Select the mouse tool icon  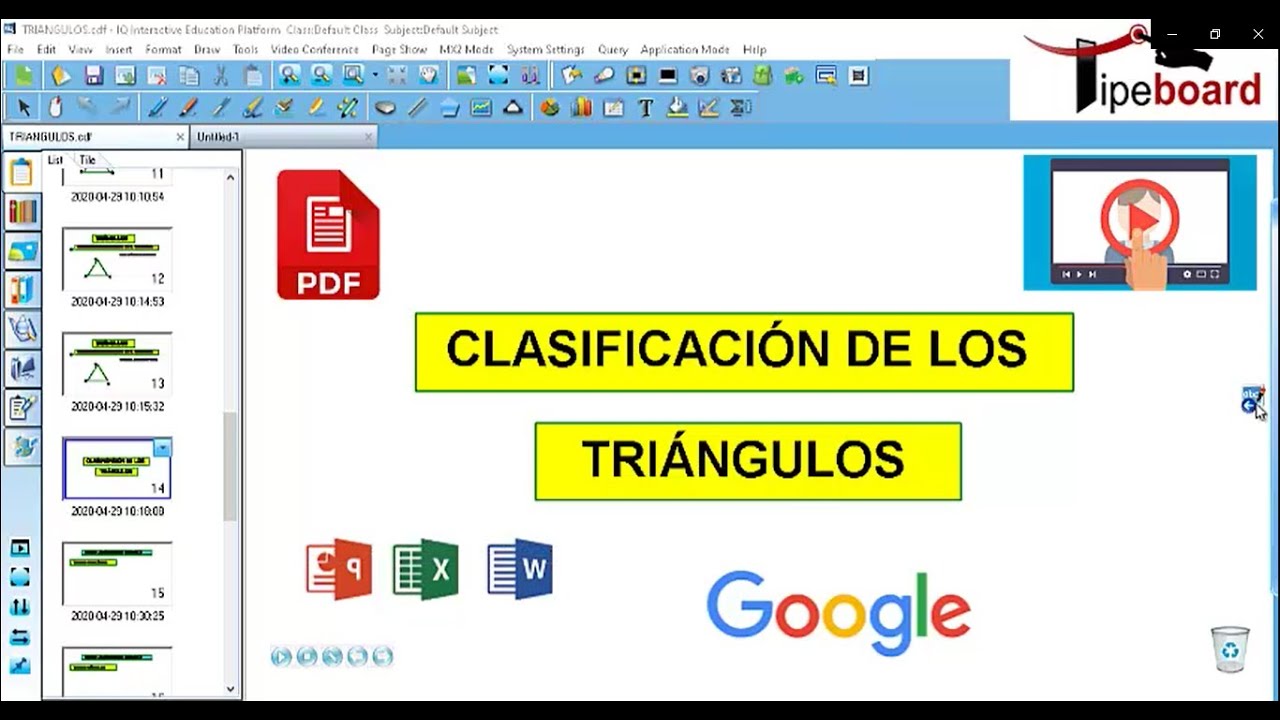coord(56,107)
